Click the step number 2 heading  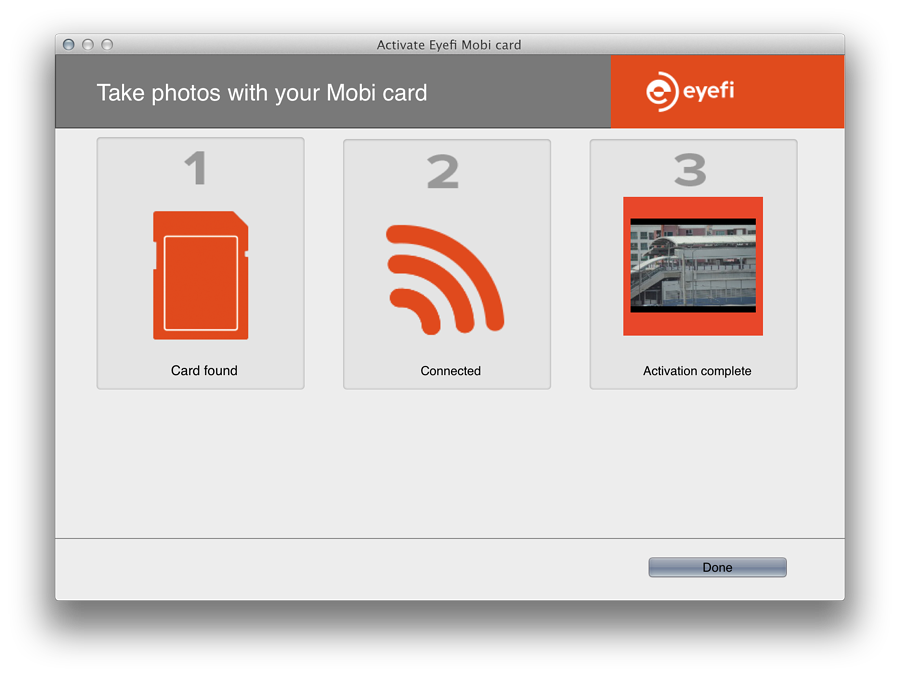443,171
